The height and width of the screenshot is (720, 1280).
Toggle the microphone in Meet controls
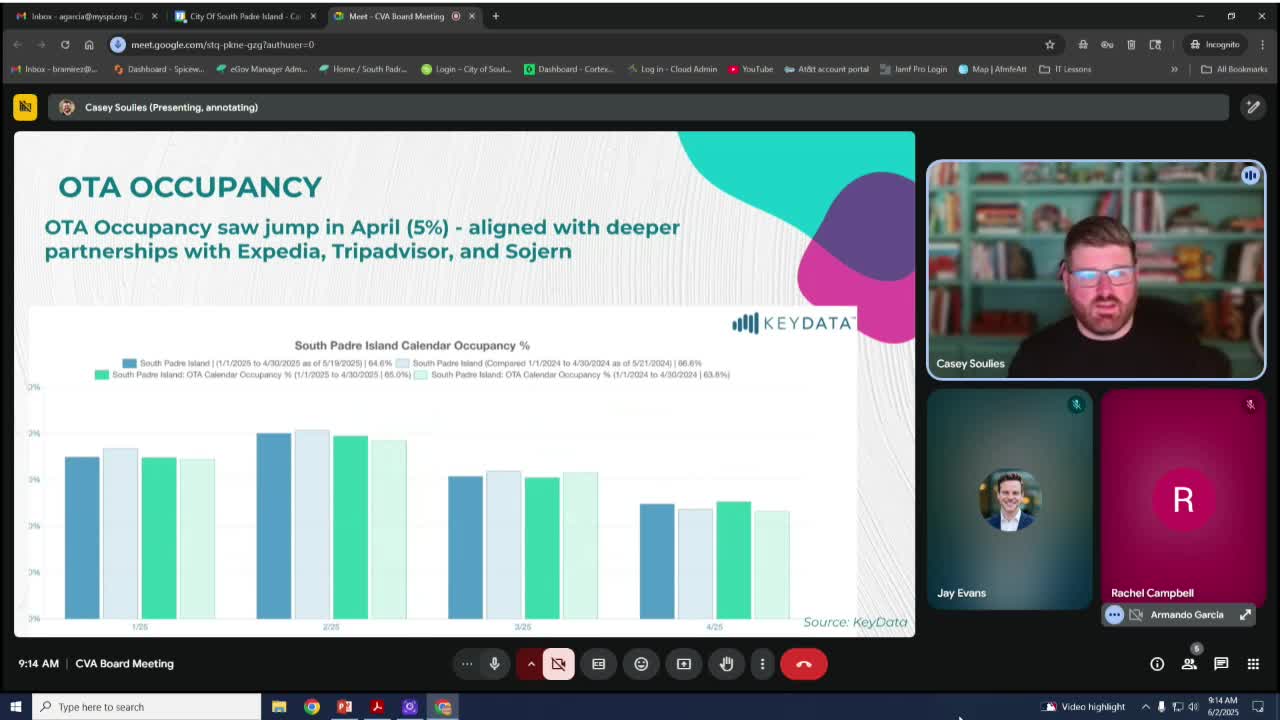(494, 664)
